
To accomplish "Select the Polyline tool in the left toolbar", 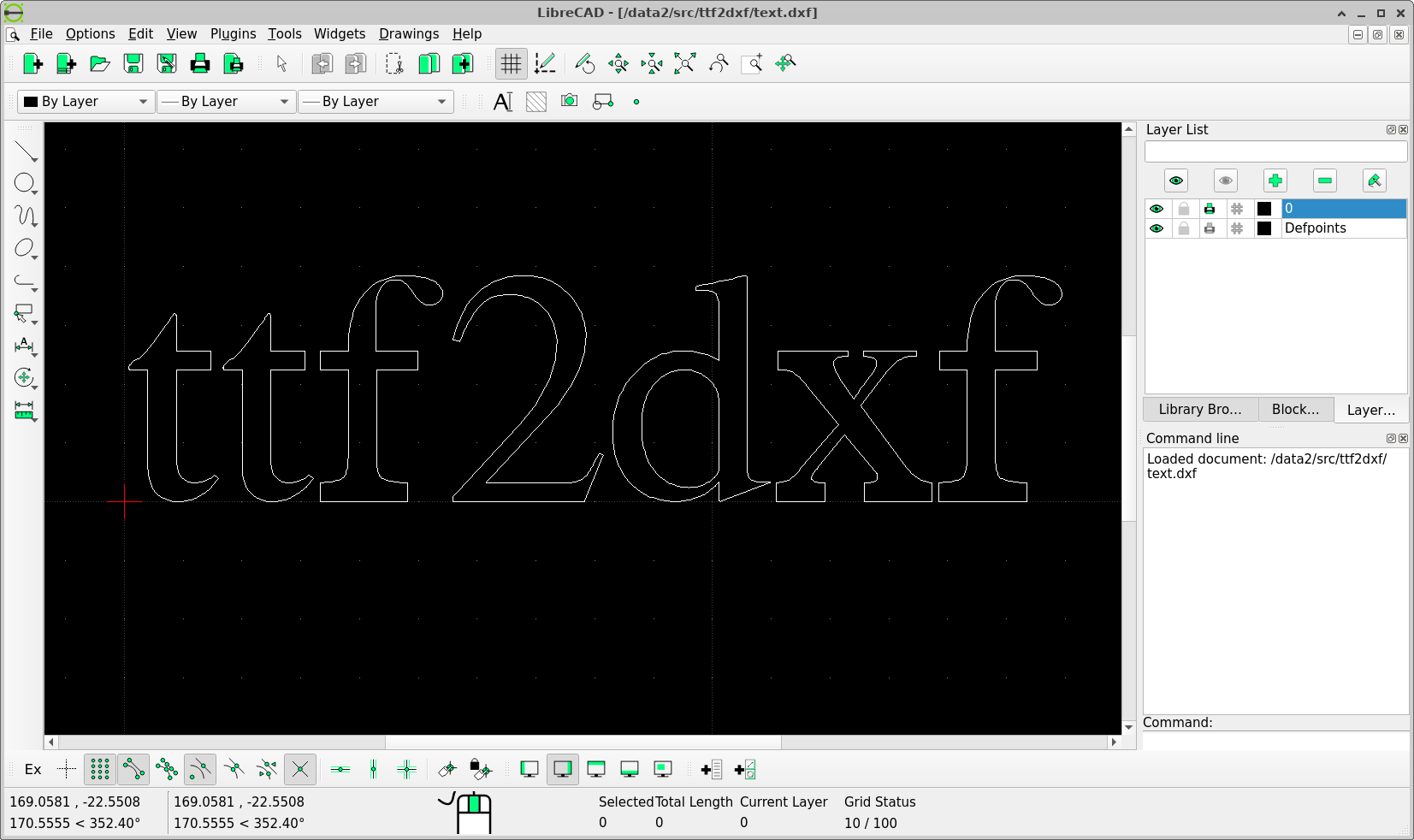I will (x=25, y=281).
